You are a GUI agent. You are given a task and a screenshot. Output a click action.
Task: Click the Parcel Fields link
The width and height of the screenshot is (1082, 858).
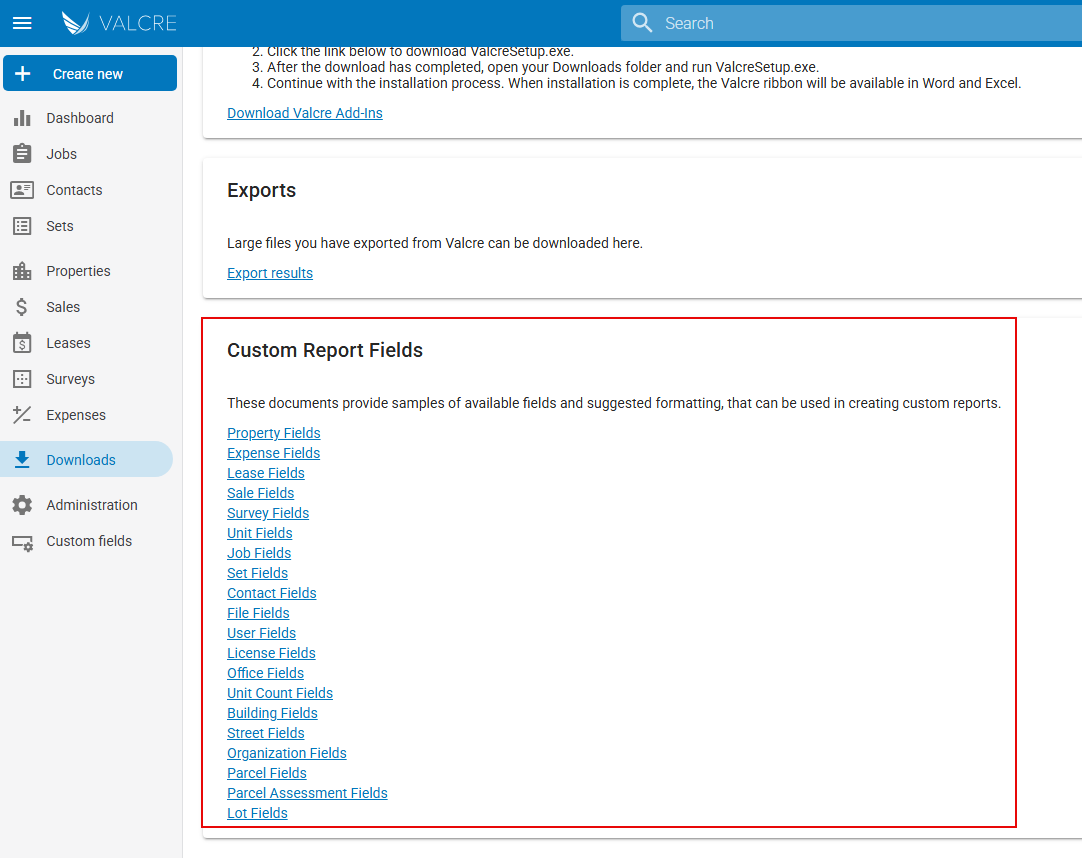(267, 773)
